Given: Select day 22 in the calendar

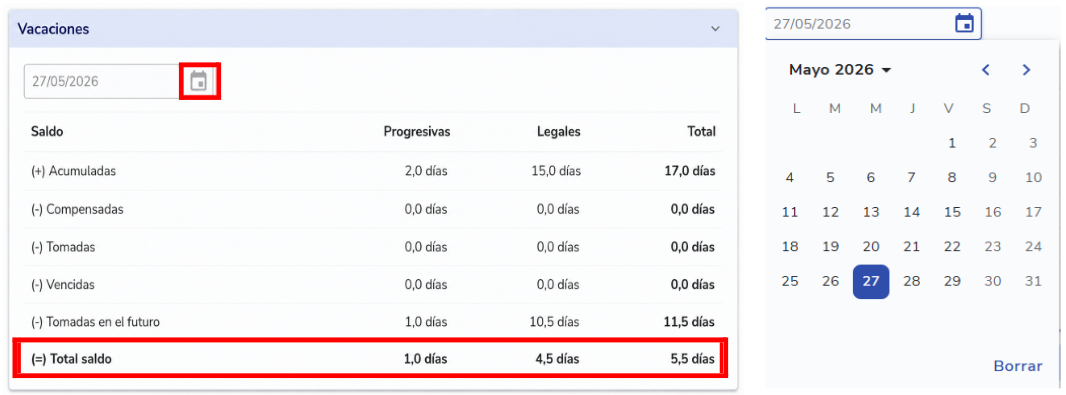Looking at the screenshot, I should coord(952,246).
